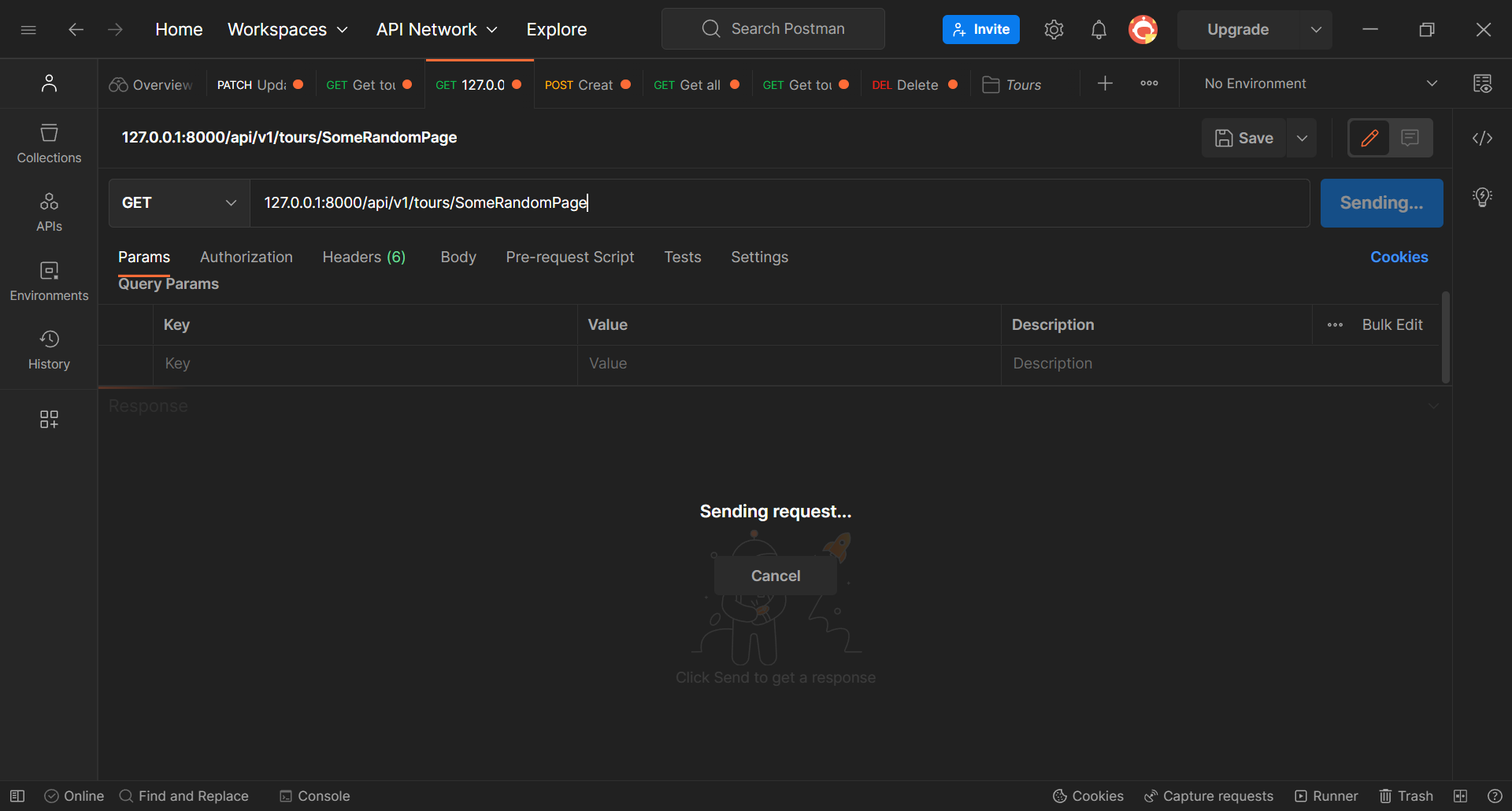Click the request URL input field
Viewport: 1512px width, 811px height.
coord(780,203)
